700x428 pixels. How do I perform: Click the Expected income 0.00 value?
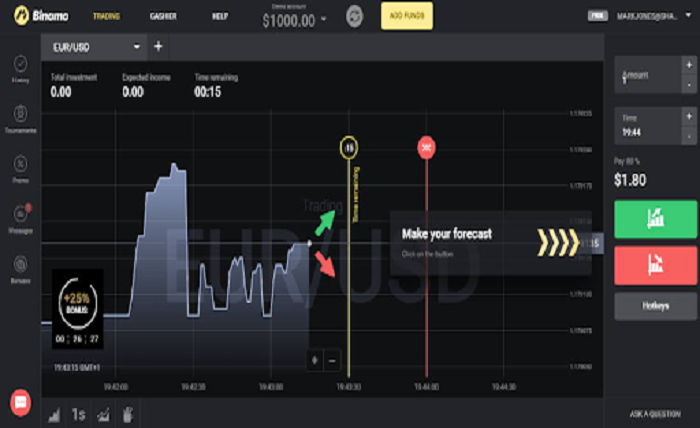click(133, 92)
